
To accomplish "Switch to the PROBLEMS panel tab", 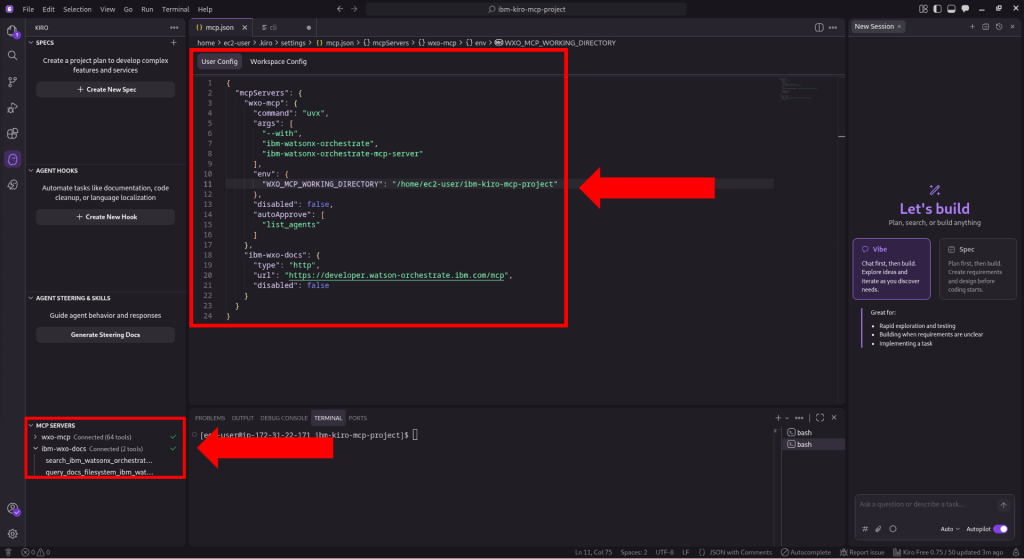I will point(210,418).
